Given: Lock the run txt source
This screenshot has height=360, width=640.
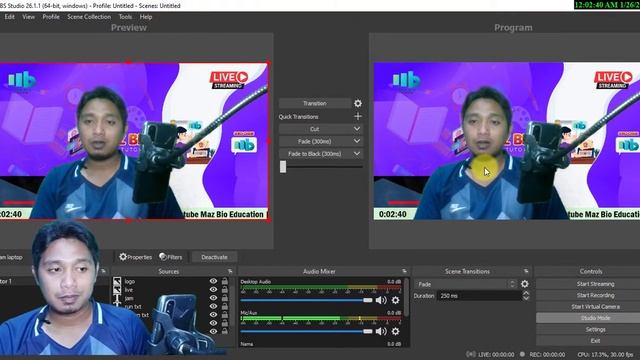Looking at the screenshot, I should pos(225,307).
